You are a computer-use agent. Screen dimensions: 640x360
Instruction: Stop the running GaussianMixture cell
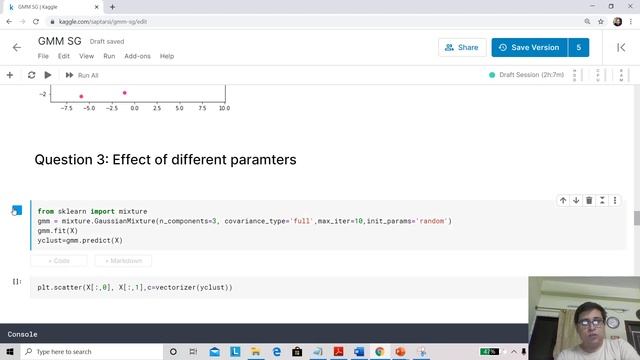point(17,210)
